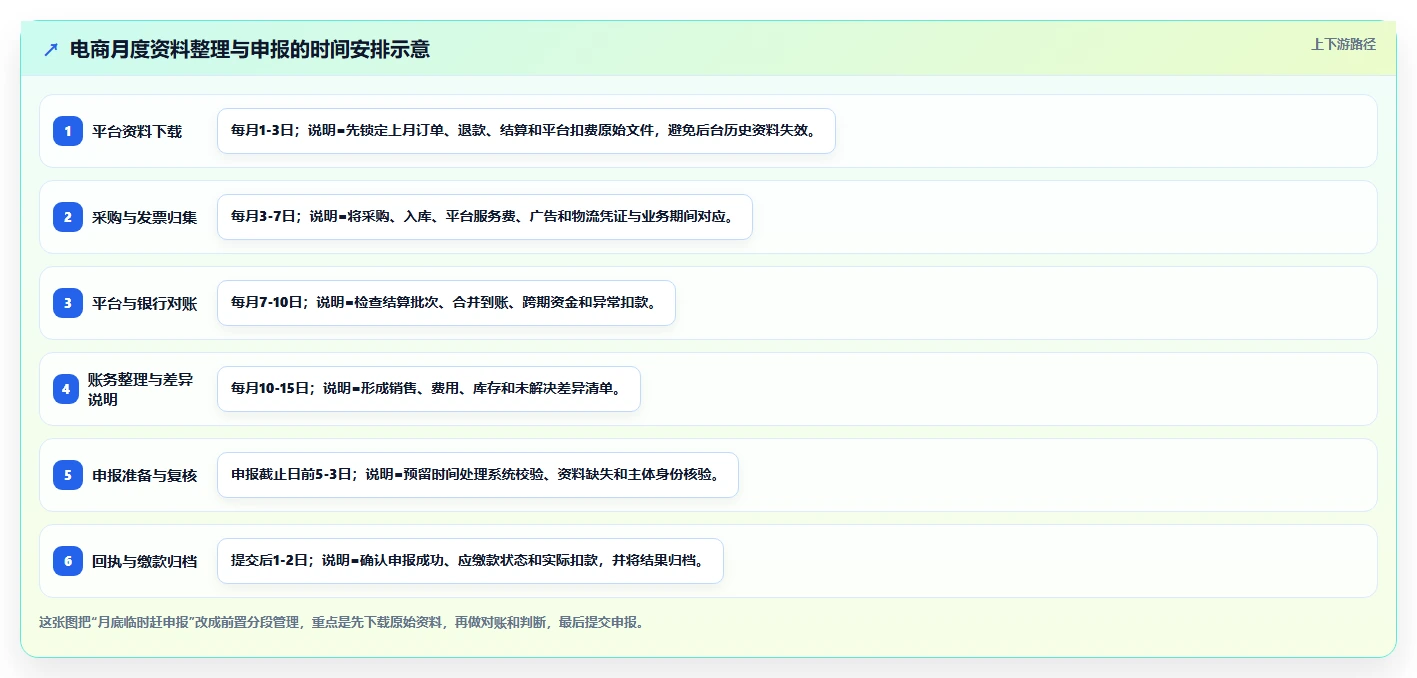Click the step 5 number badge
Screen dimensions: 1417x678
point(68,475)
